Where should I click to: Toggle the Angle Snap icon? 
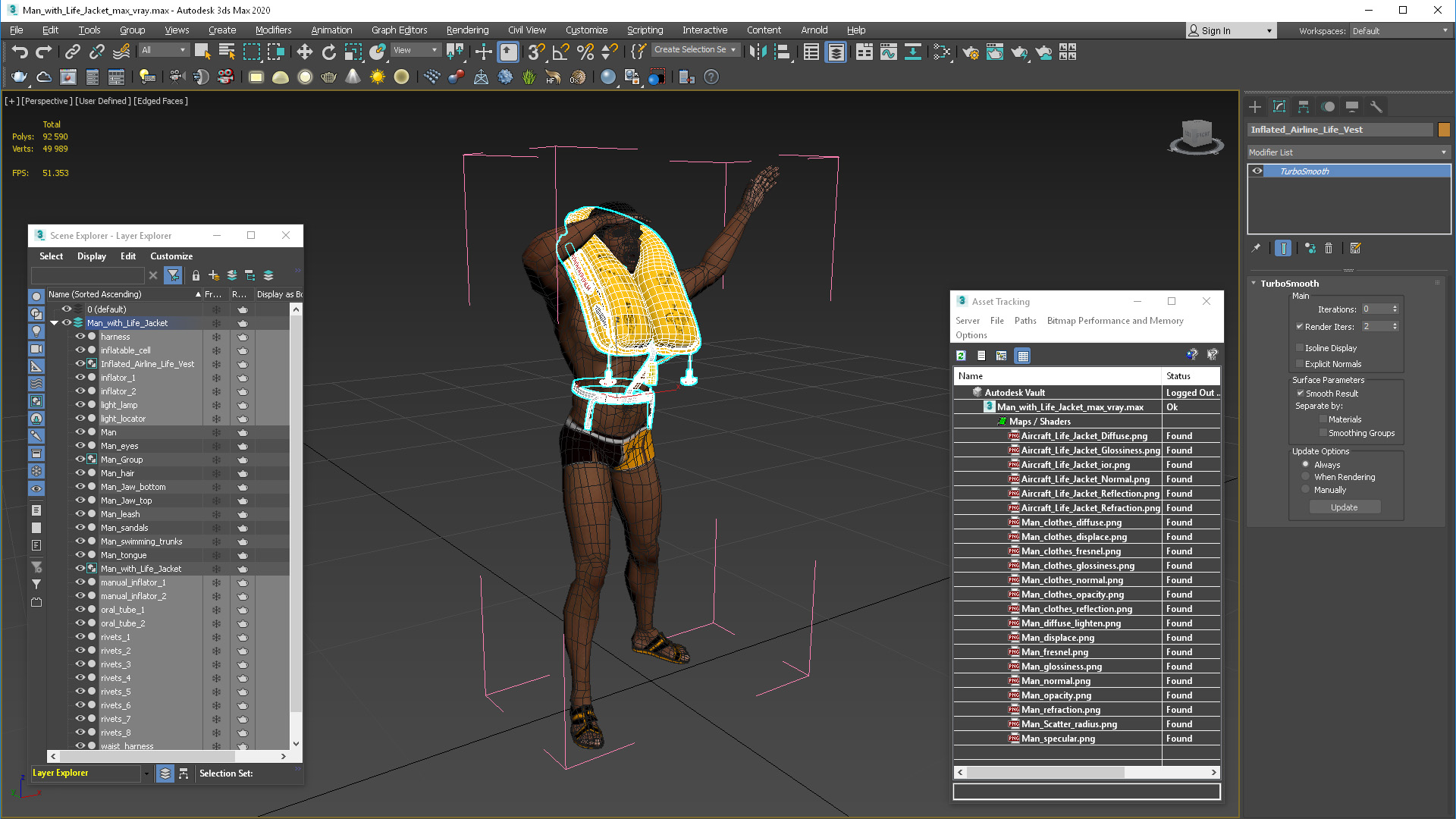click(560, 52)
